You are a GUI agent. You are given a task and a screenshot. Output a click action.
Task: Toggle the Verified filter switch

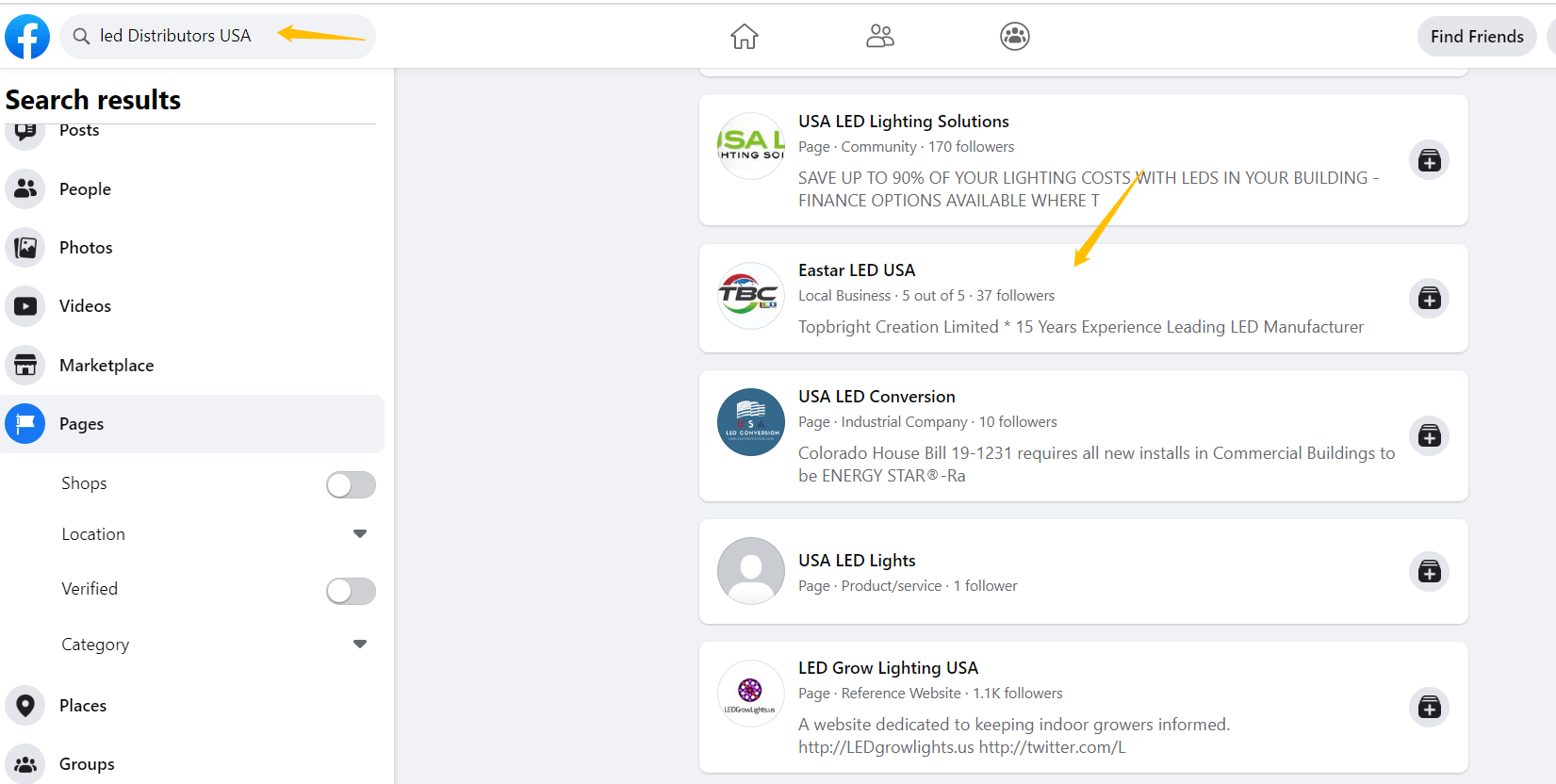351,591
